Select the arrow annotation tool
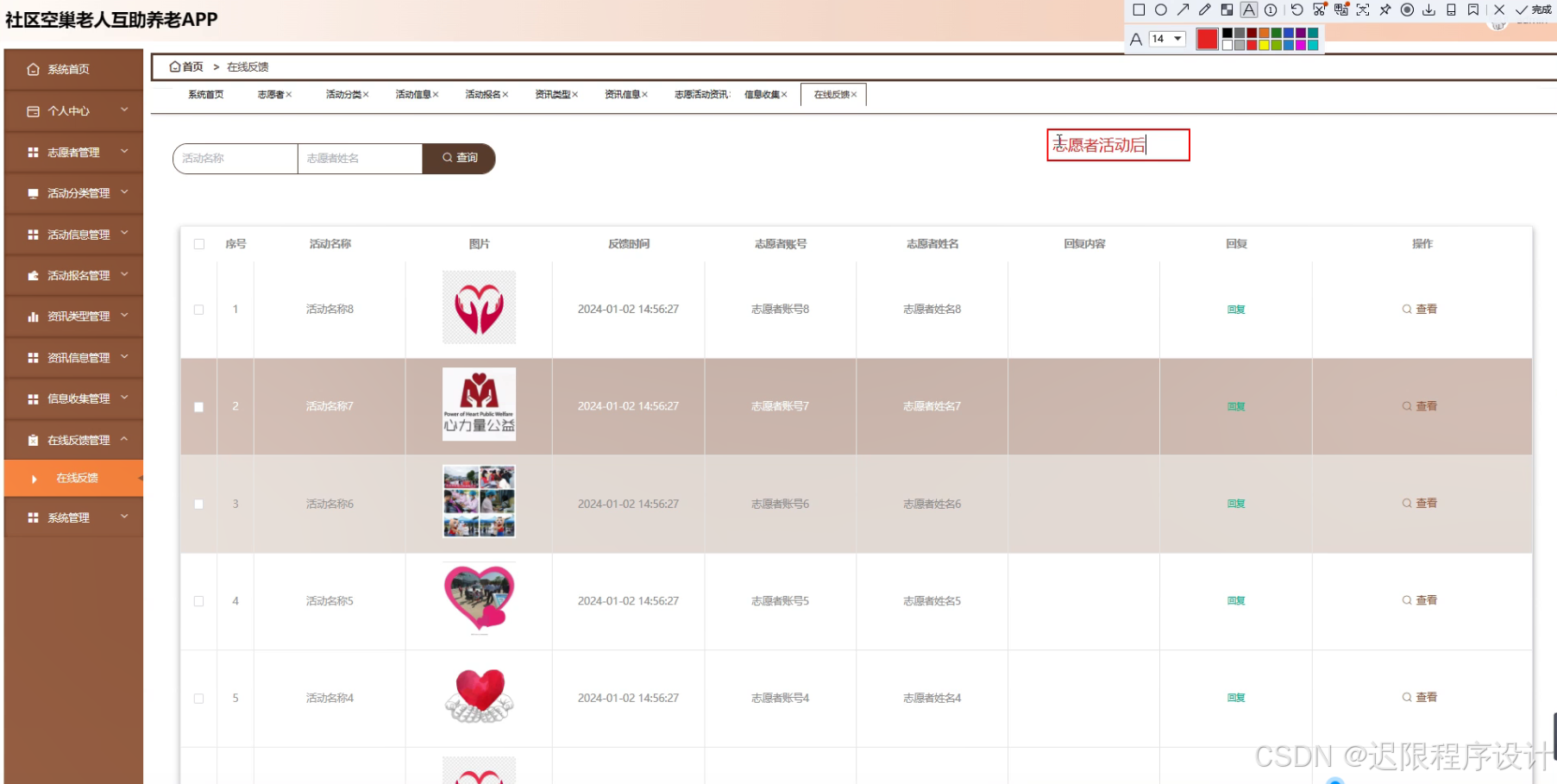The height and width of the screenshot is (784, 1557). click(x=1183, y=9)
